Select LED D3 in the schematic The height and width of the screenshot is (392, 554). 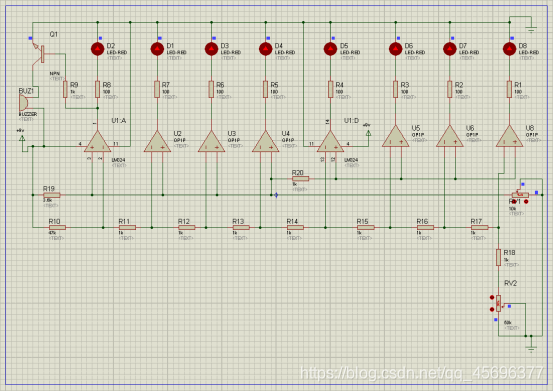pyautogui.click(x=211, y=49)
